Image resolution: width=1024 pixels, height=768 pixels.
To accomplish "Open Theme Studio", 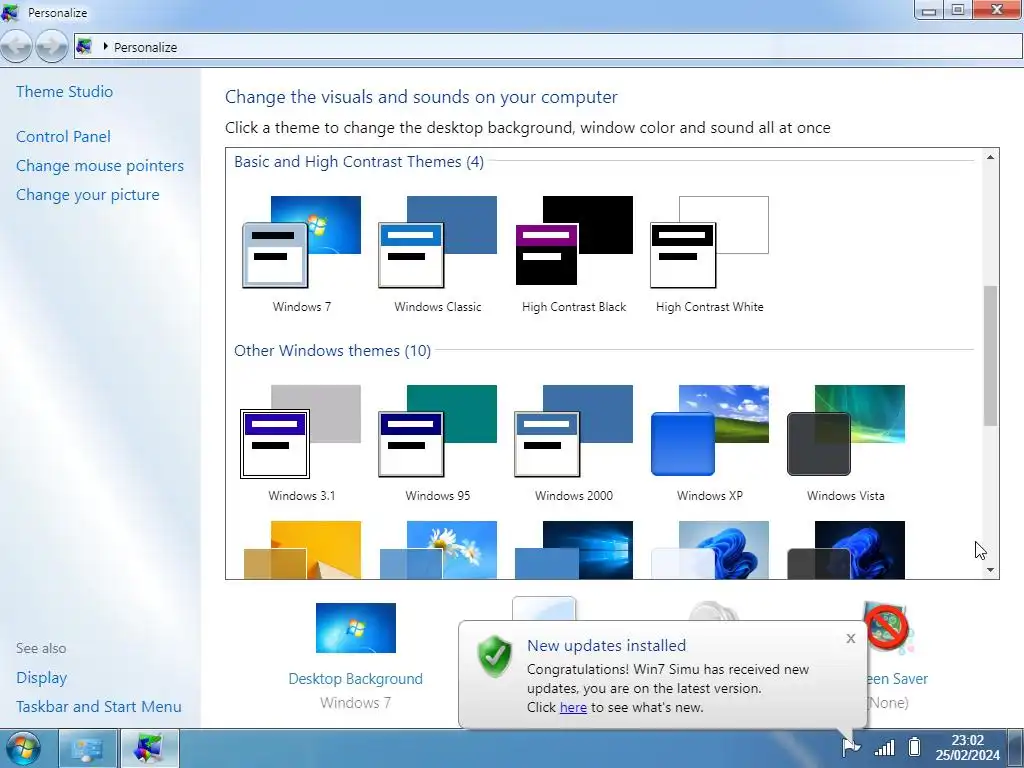I will 65,91.
